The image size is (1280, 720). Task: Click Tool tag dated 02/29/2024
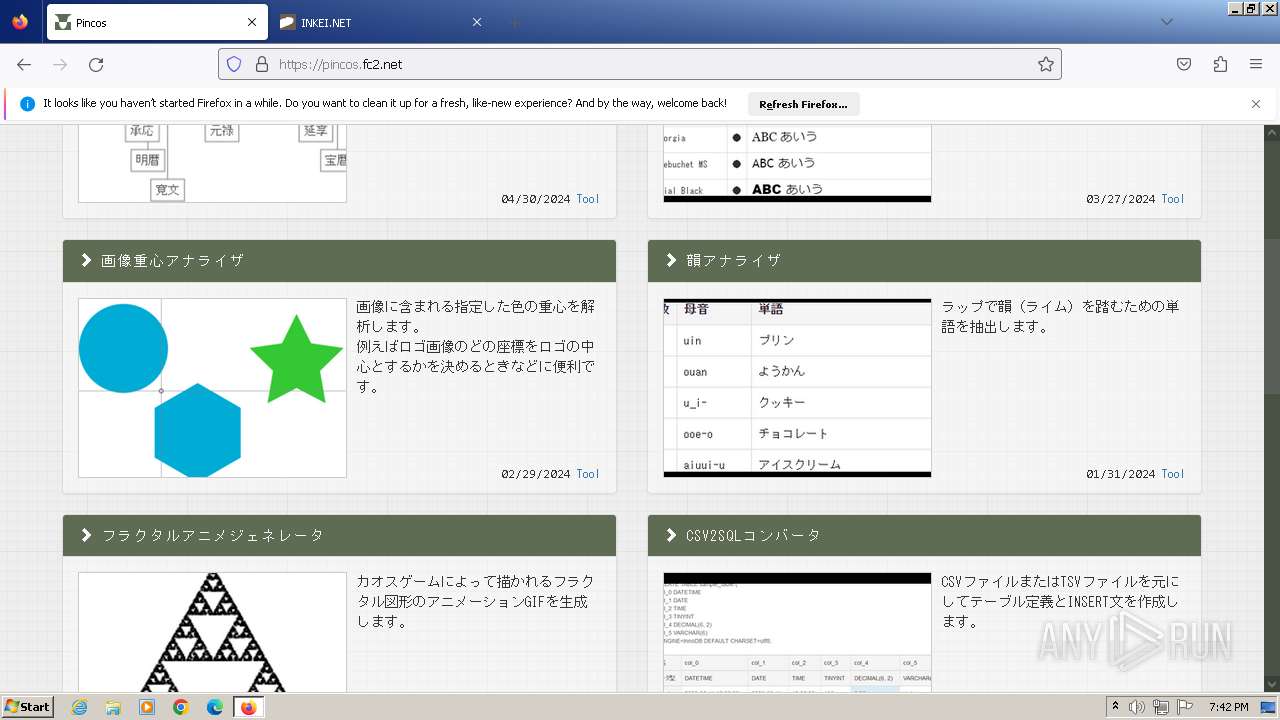[588, 474]
